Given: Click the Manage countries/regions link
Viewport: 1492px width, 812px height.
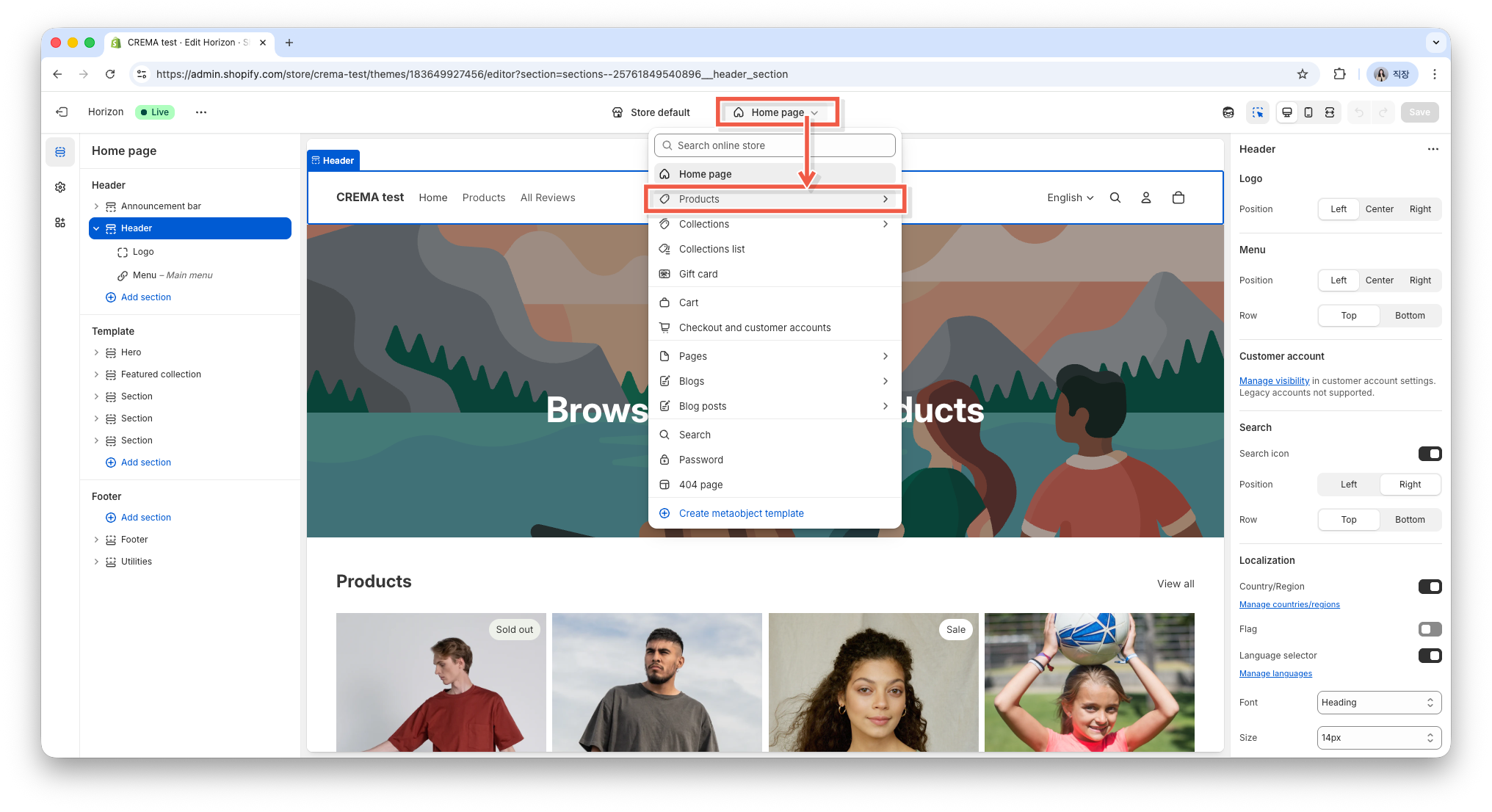Looking at the screenshot, I should point(1289,604).
